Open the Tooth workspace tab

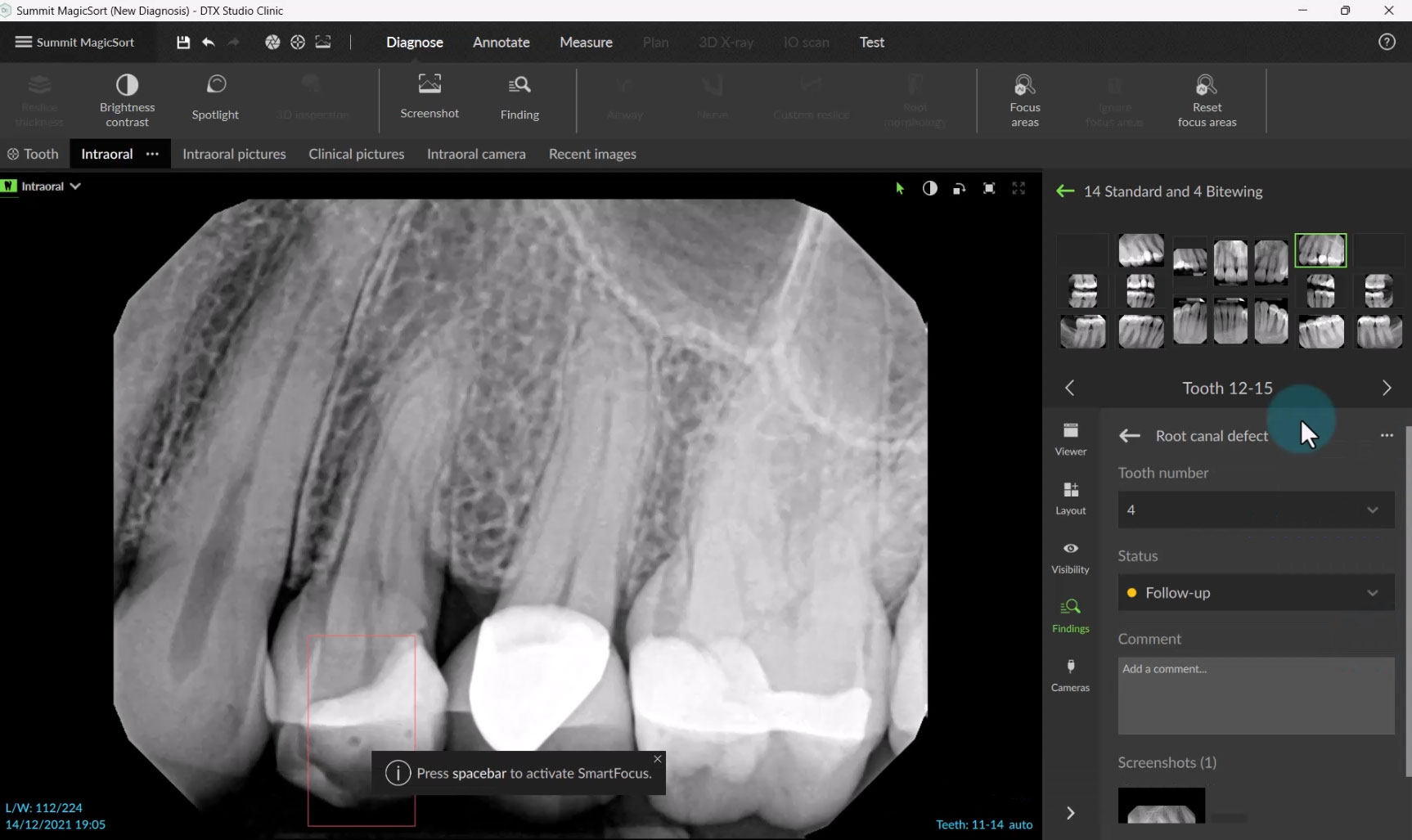tap(34, 154)
